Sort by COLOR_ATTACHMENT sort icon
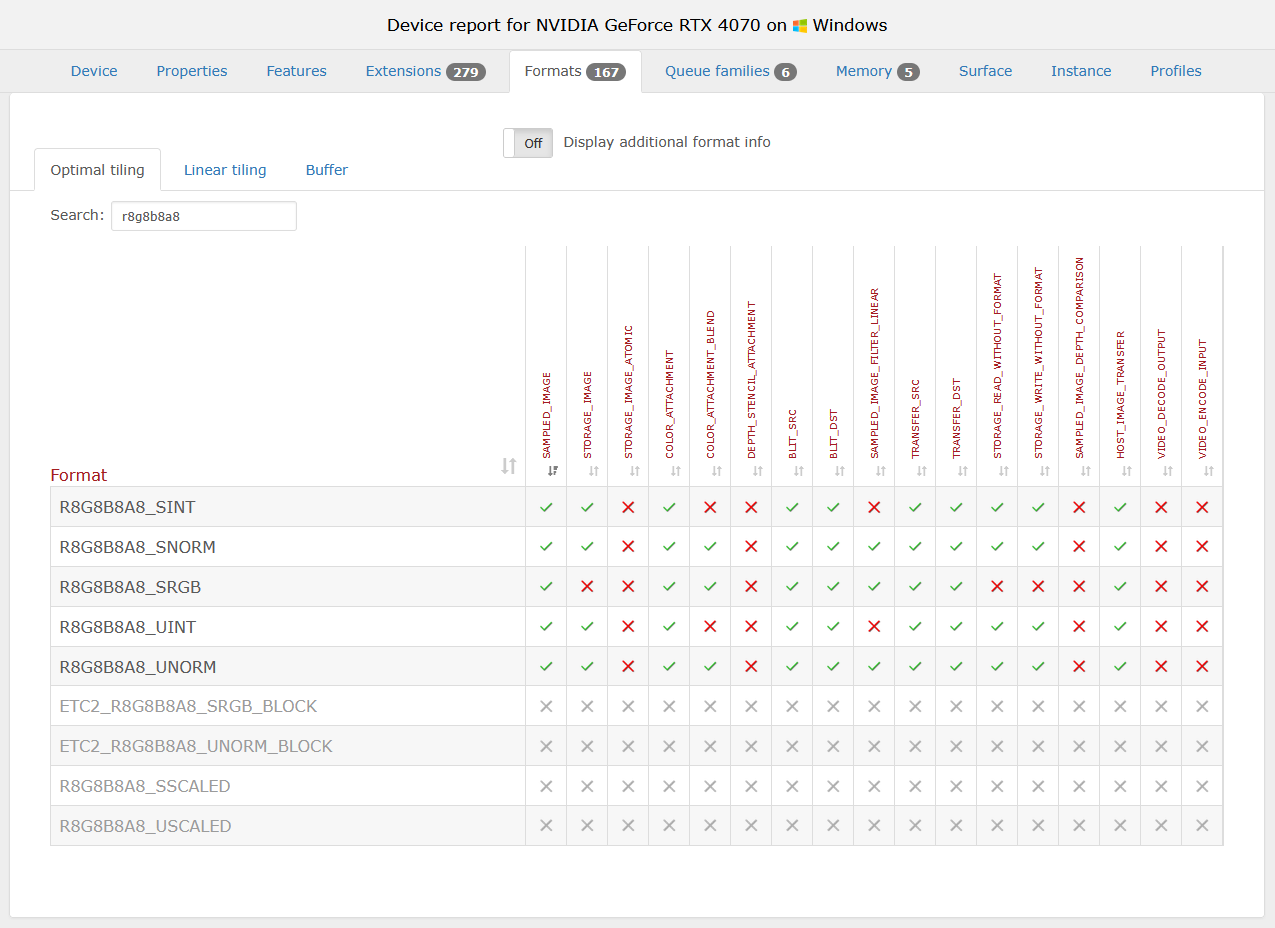Screen dimensions: 1275x928 676,471
